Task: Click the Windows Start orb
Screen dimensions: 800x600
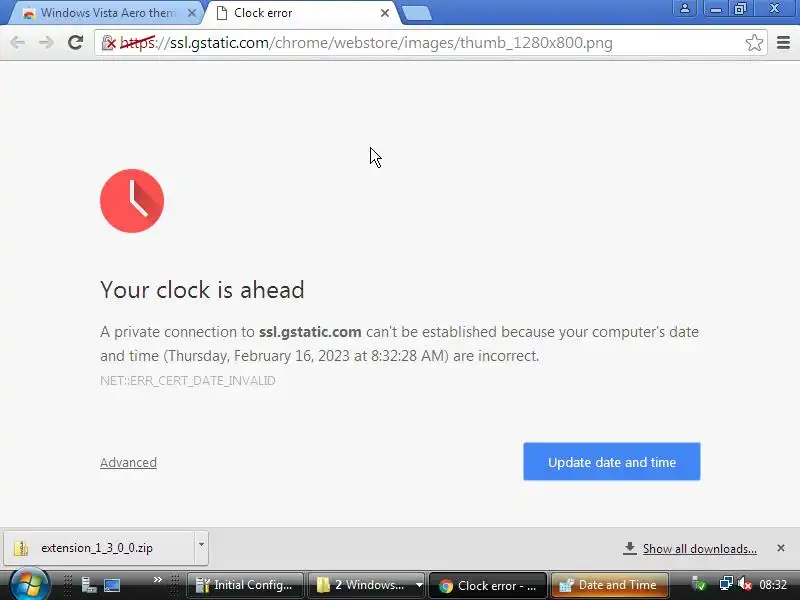Action: [x=29, y=584]
